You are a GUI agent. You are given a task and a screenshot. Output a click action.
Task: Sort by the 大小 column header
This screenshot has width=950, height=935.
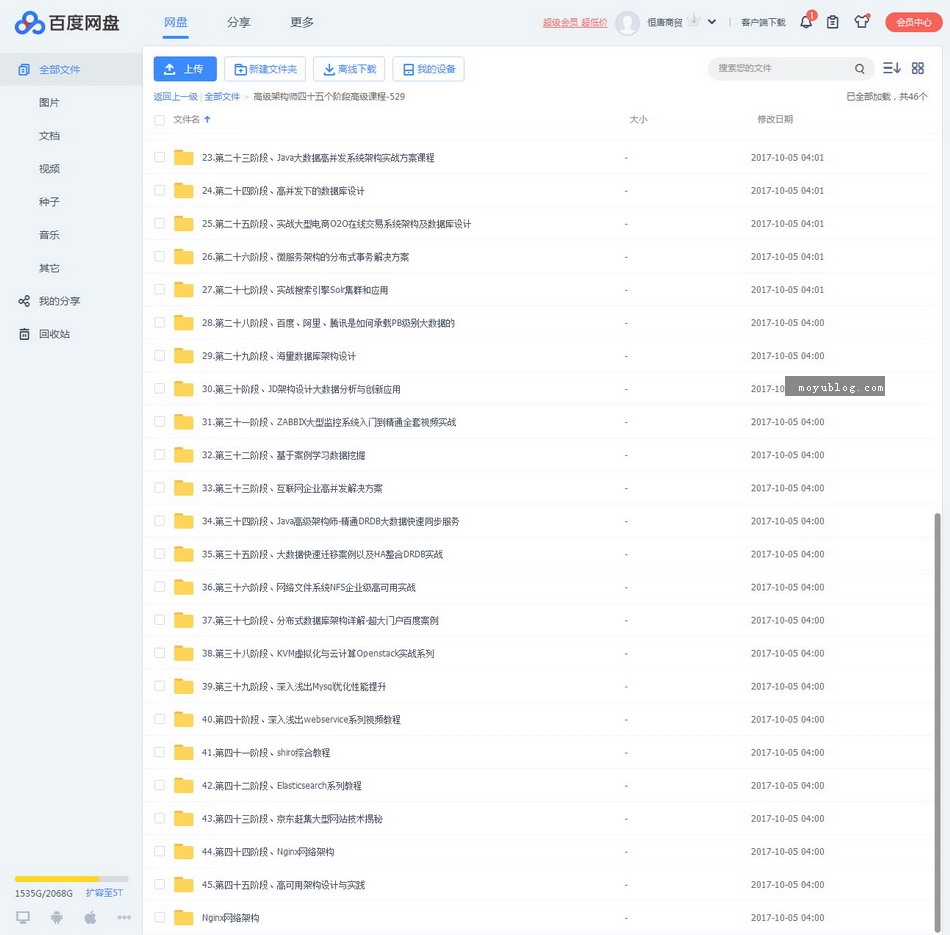(x=638, y=119)
